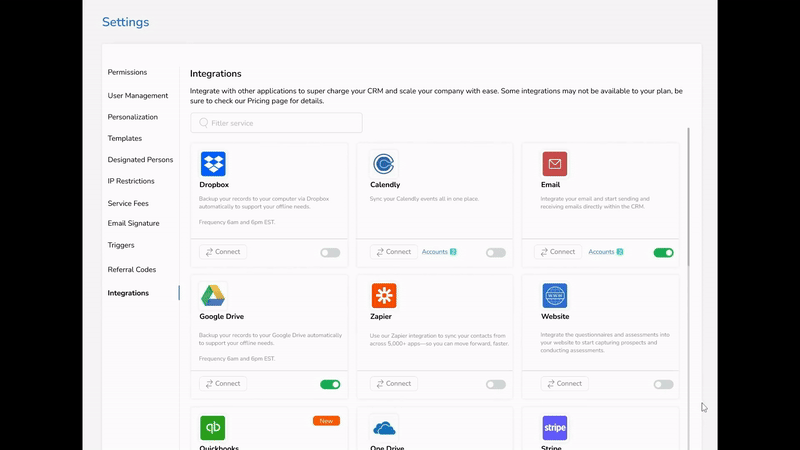Go to Email Signature settings
This screenshot has width=800, height=450.
(133, 223)
